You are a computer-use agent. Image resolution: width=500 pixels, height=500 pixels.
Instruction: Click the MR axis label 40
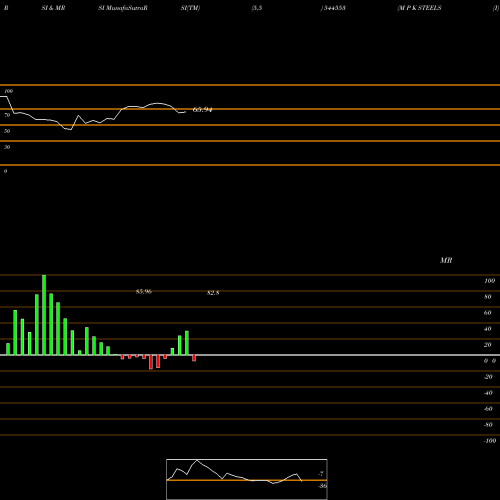(x=488, y=329)
